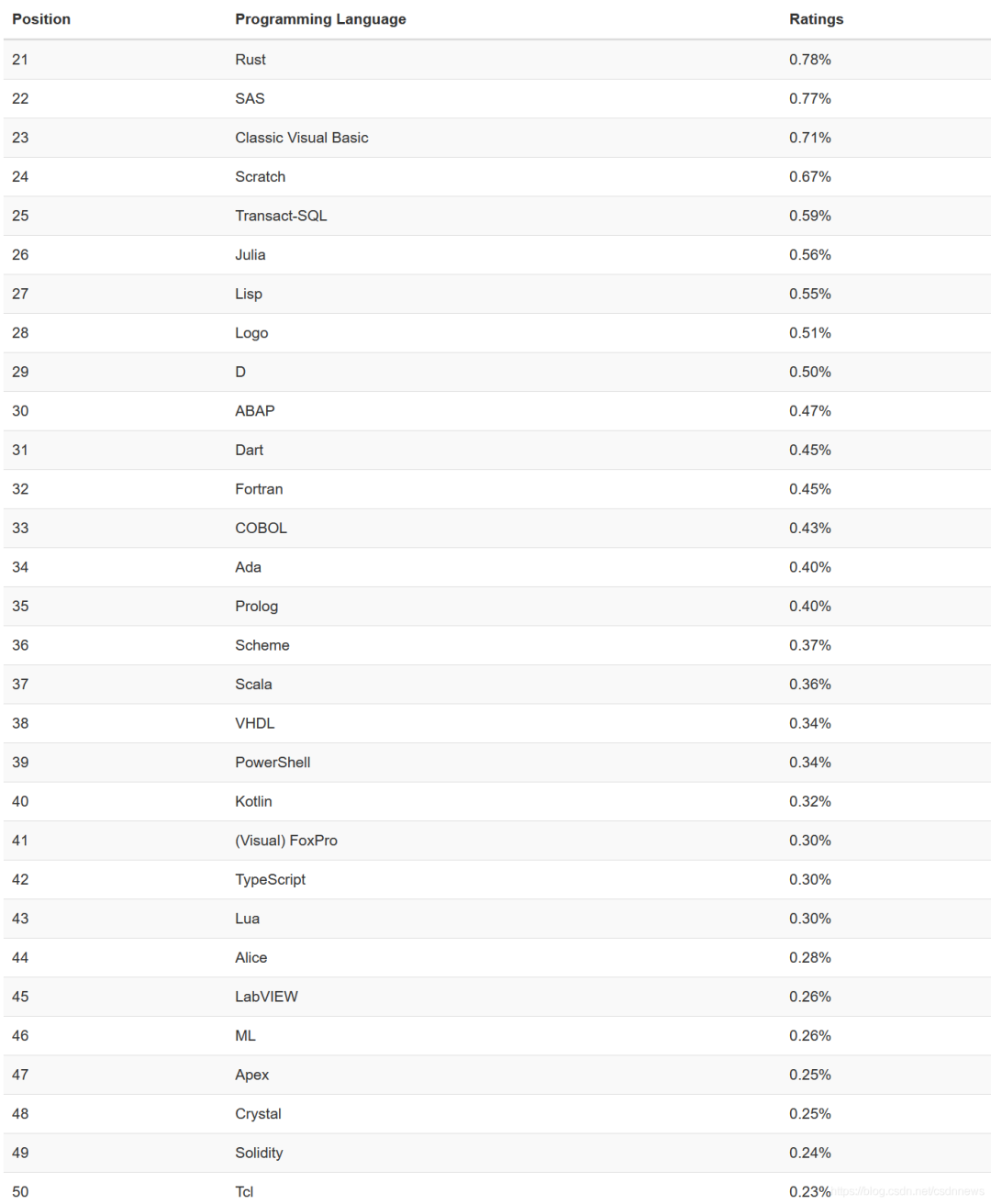Viewport: 991px width, 1204px height.
Task: Select the LabVIEW entry
Action: coord(266,997)
